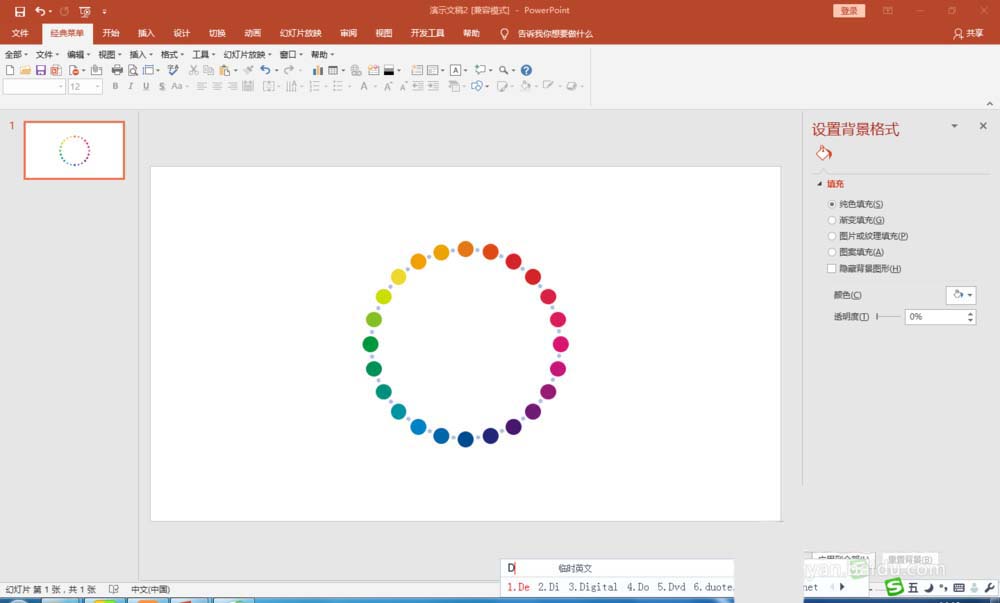
Task: Pick IME candidate 1.De
Action: click(x=518, y=587)
